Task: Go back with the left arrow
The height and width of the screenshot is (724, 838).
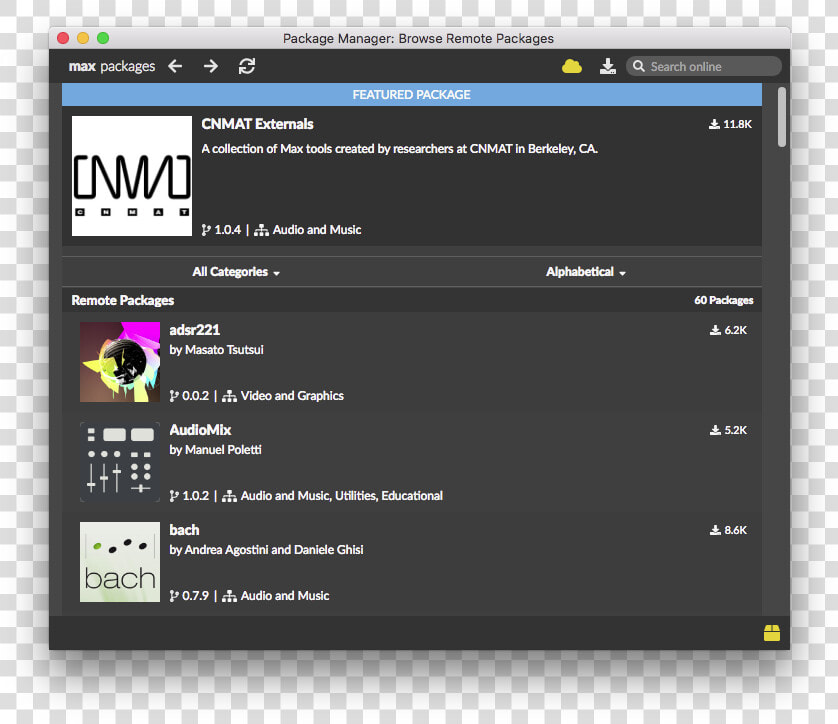Action: [x=175, y=66]
